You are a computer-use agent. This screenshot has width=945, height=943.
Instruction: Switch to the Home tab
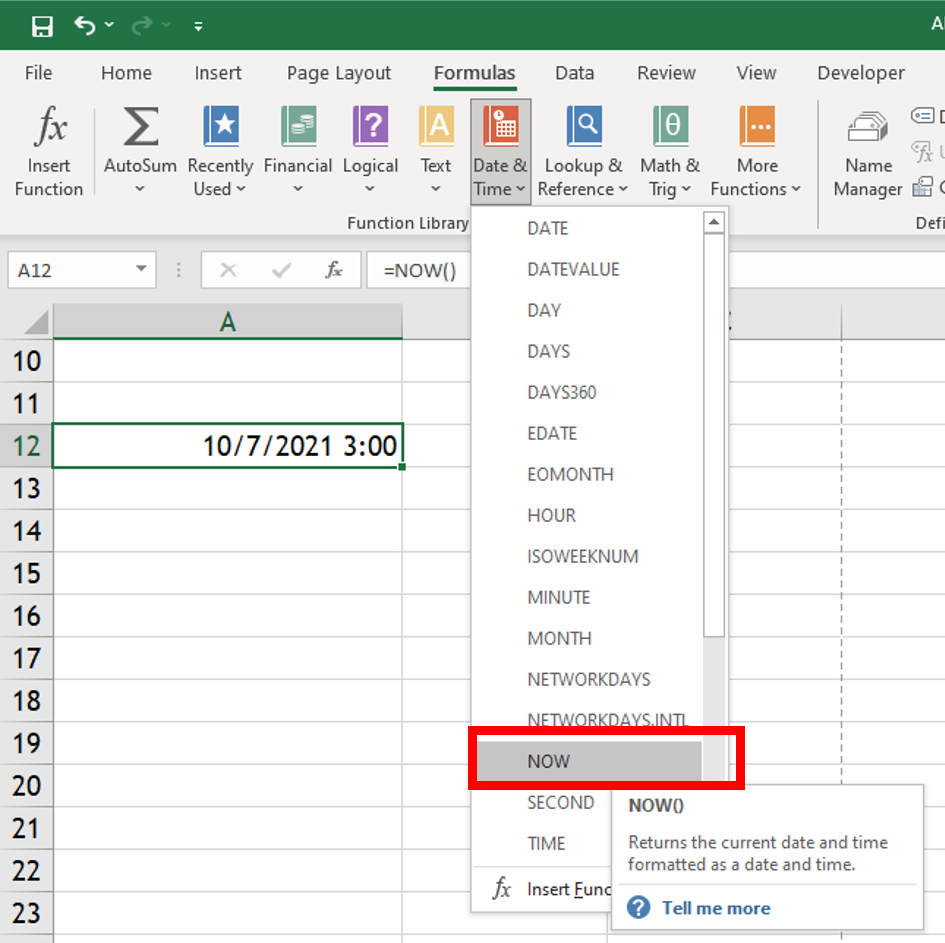point(127,73)
